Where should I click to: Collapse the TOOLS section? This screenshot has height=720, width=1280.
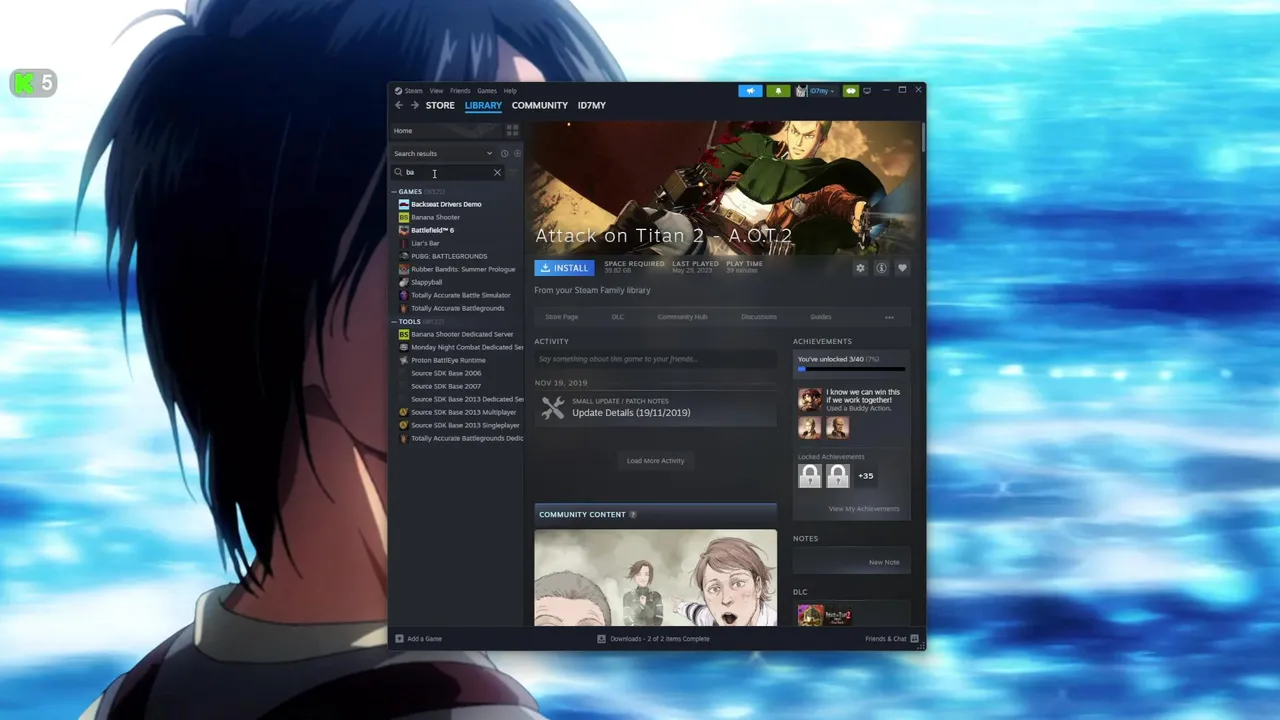394,322
